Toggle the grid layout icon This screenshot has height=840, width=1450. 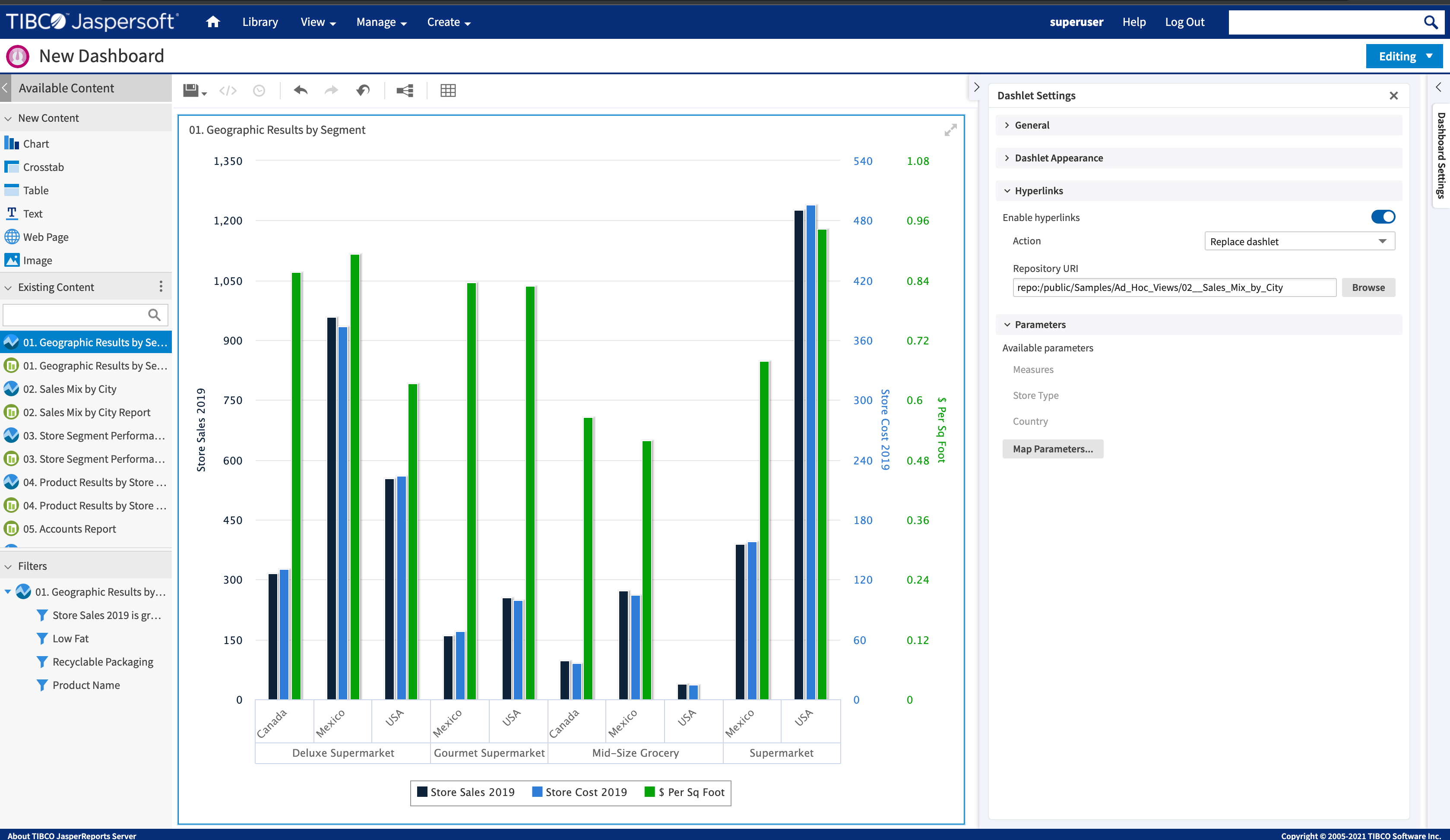(x=448, y=90)
